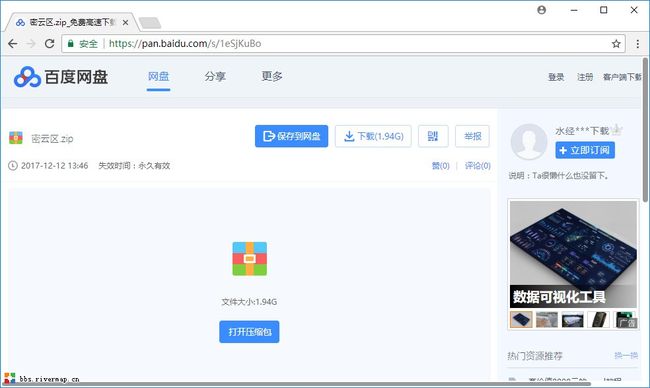This screenshot has height=388, width=650.
Task: Click the 文件大小:1.94G text
Action: [x=249, y=302]
